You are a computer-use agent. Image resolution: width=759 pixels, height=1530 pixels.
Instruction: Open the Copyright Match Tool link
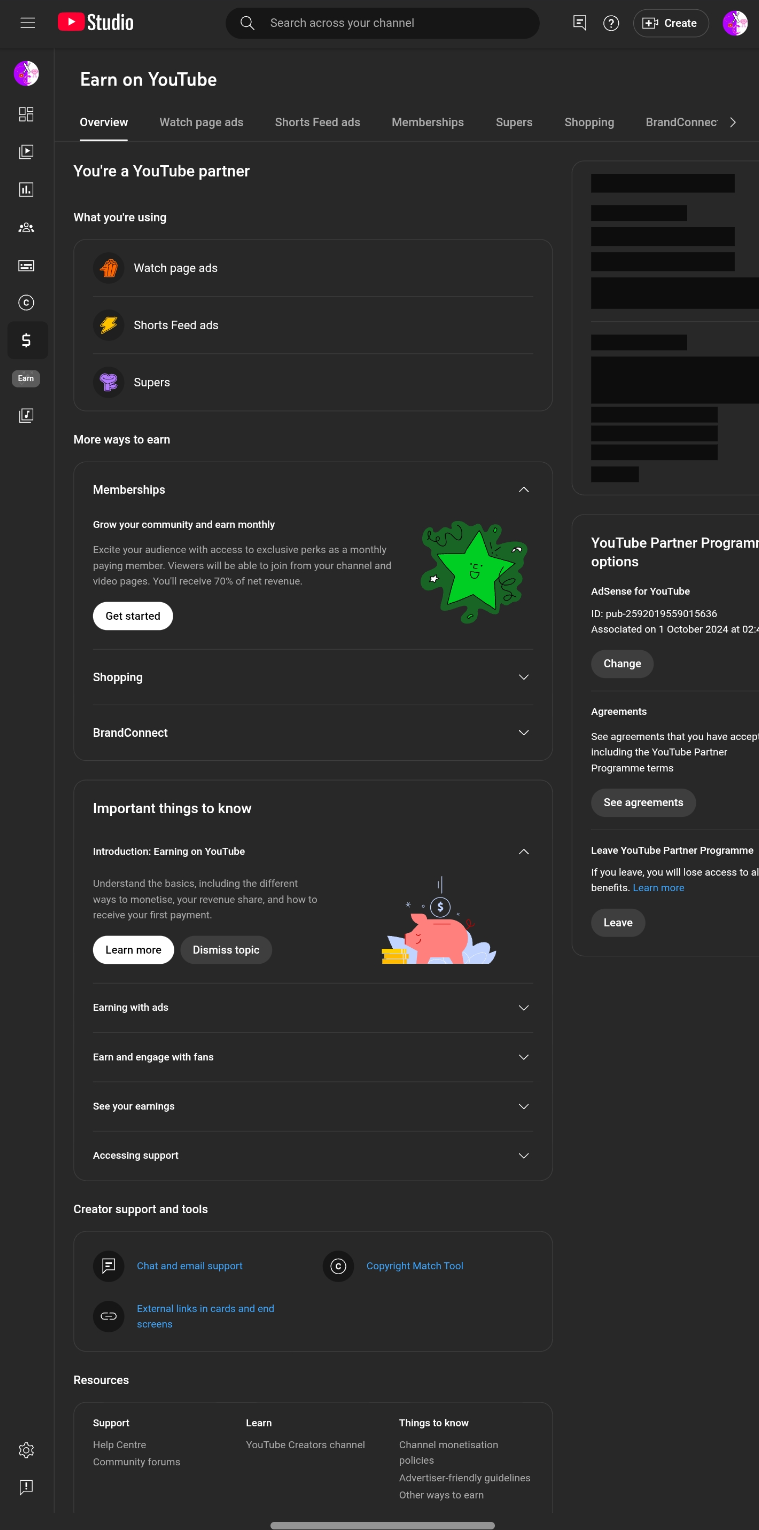tap(415, 1266)
